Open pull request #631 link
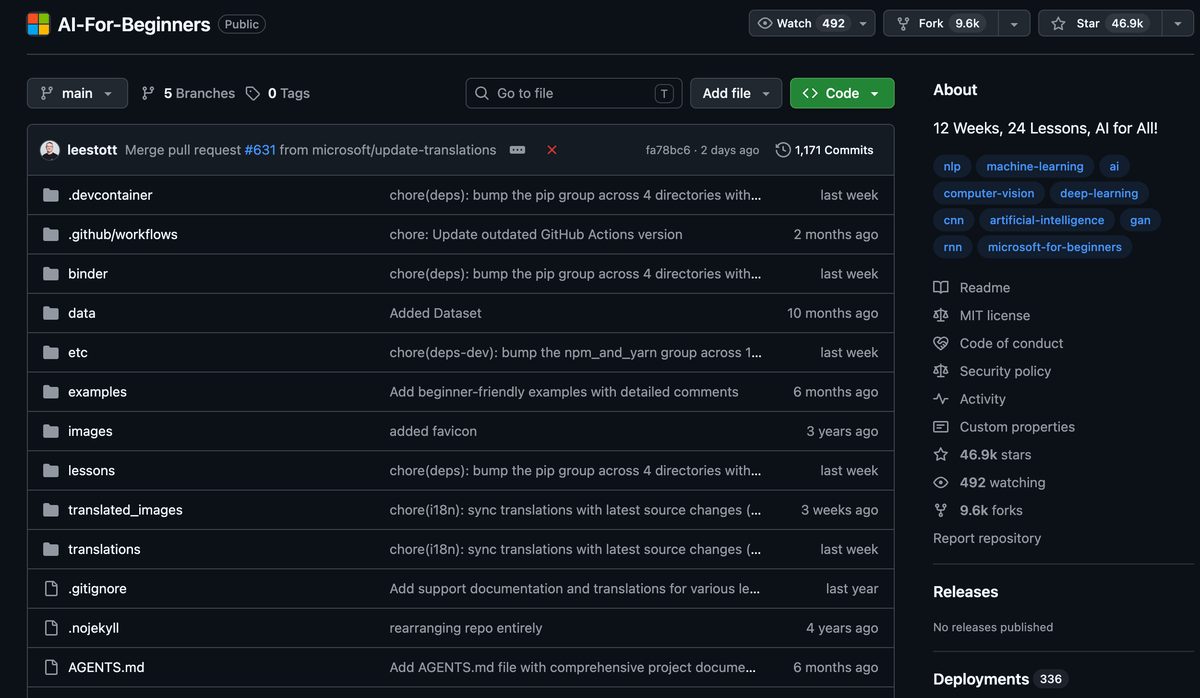 260,150
